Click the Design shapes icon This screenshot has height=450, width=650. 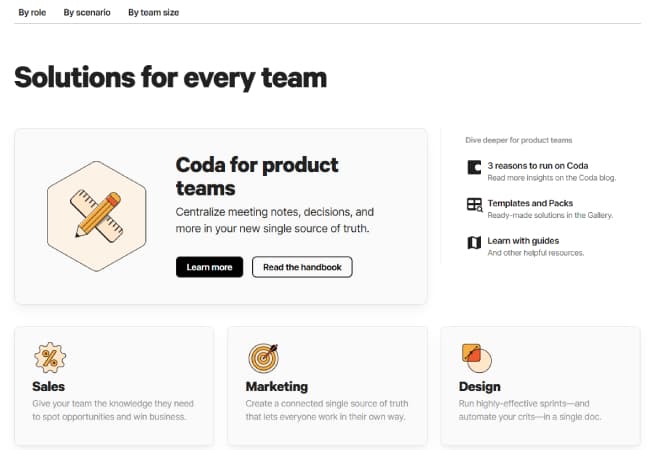click(474, 356)
